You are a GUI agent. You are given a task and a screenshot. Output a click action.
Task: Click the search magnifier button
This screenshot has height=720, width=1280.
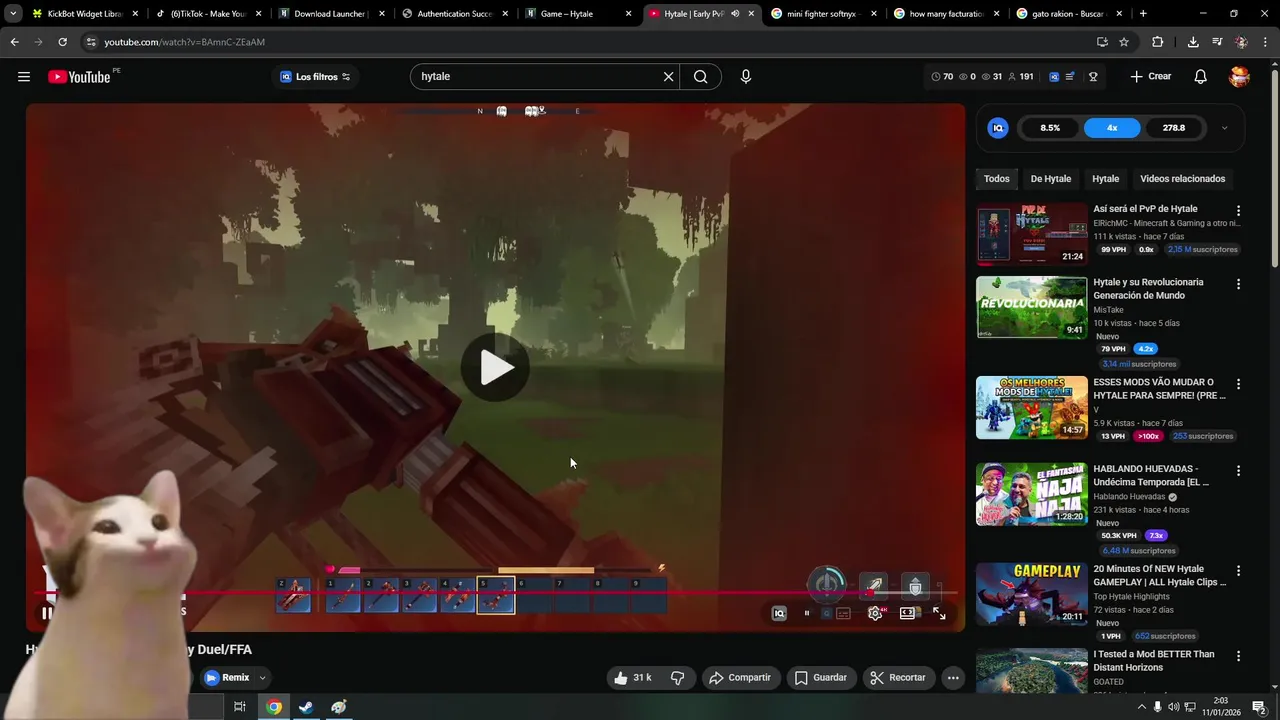click(700, 77)
